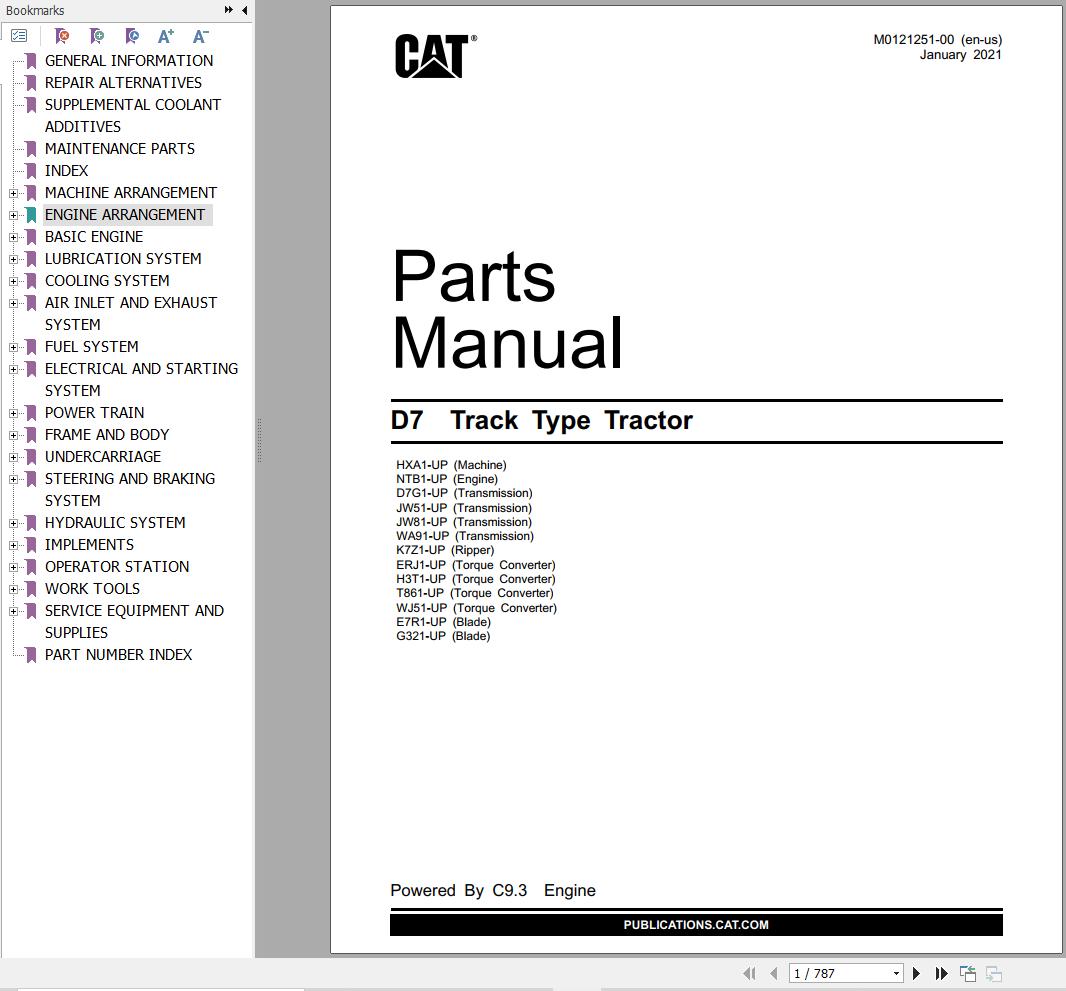Expand the IMPLEMENTS bookmark
The height and width of the screenshot is (991, 1066).
point(13,545)
